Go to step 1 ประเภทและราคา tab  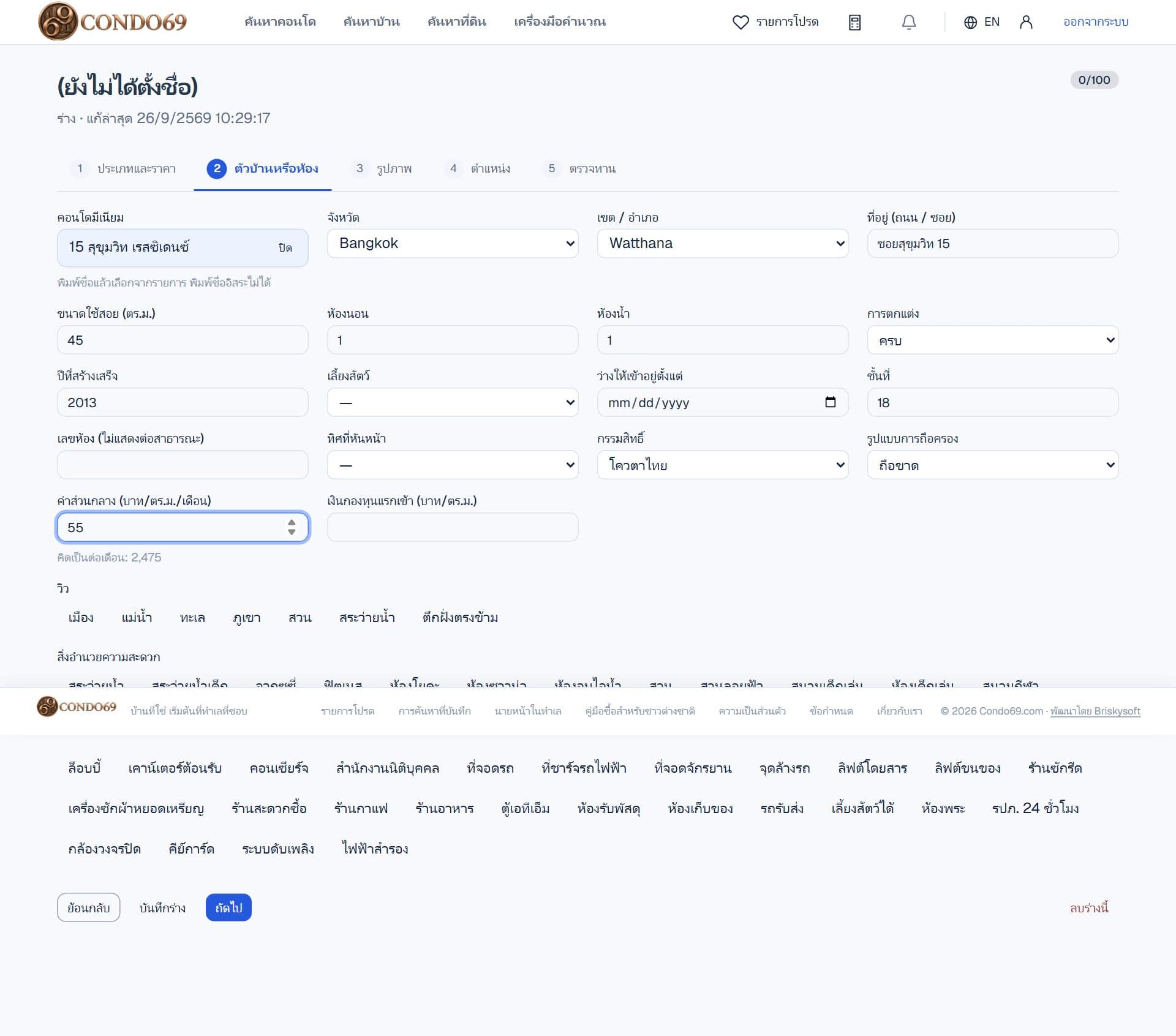[x=123, y=168]
